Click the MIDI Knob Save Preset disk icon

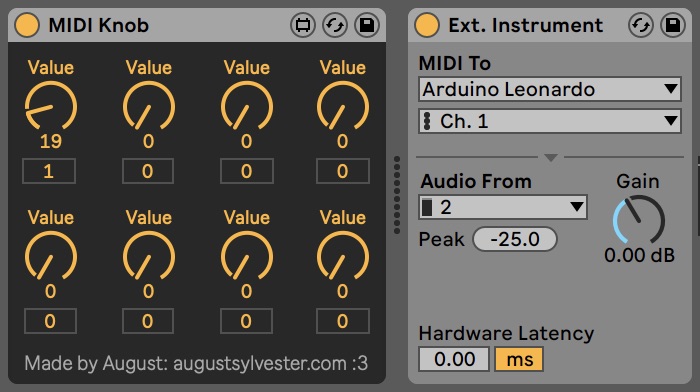(367, 25)
